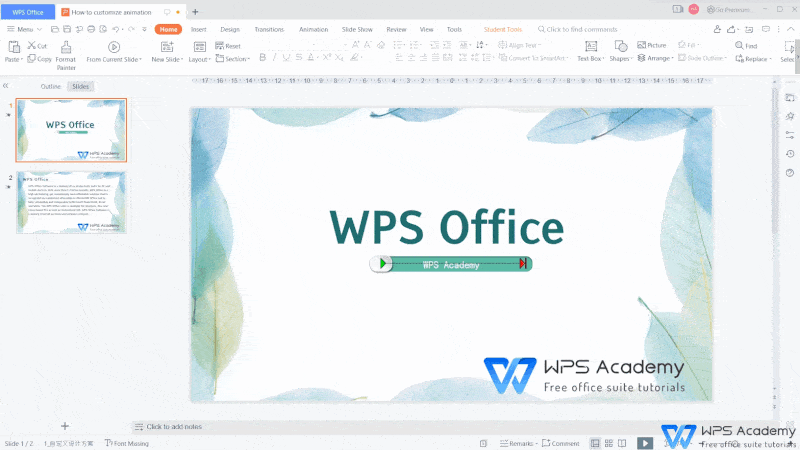Screen dimensions: 800x450
Task: Click the Share icon at top right
Action: point(732,29)
